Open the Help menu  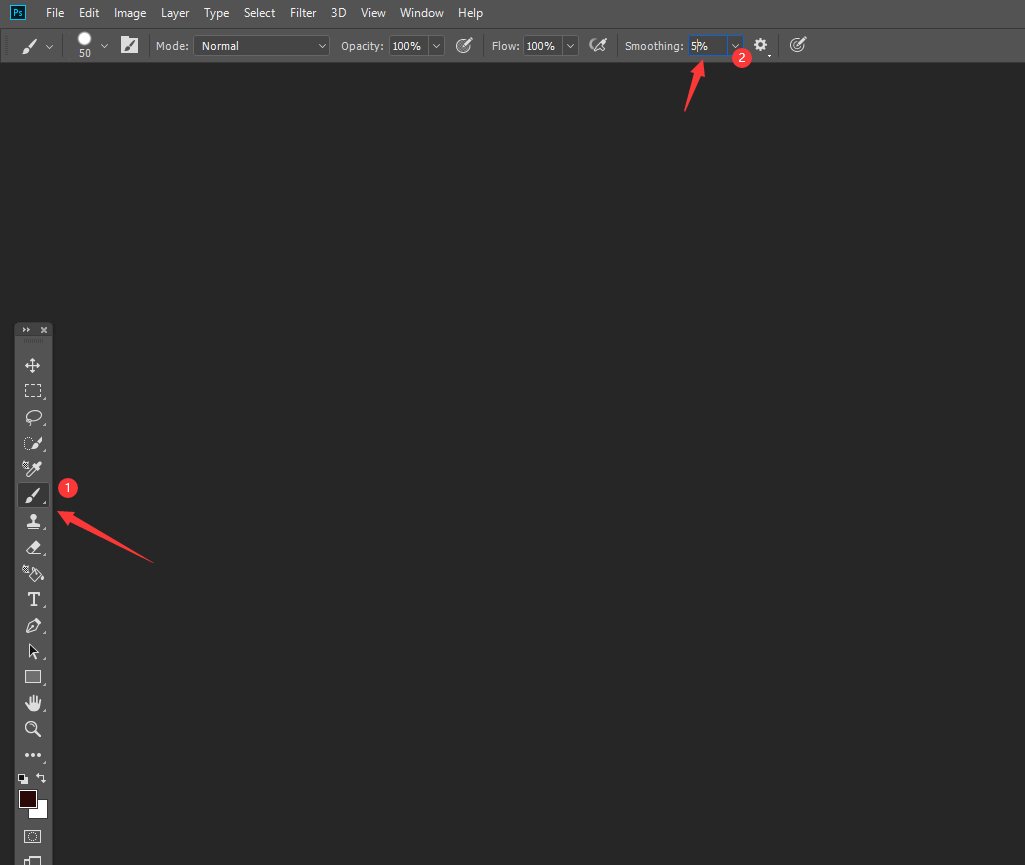tap(470, 13)
